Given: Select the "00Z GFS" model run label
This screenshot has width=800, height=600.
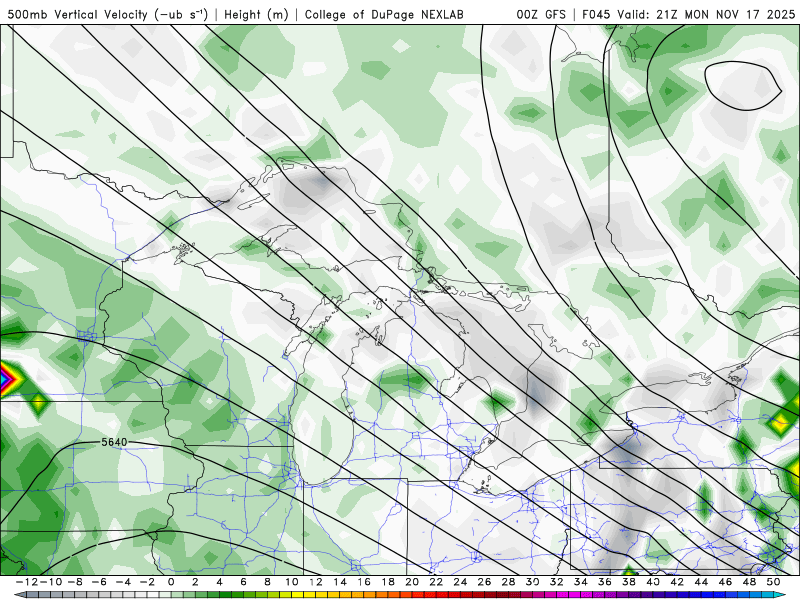Looking at the screenshot, I should 541,14.
